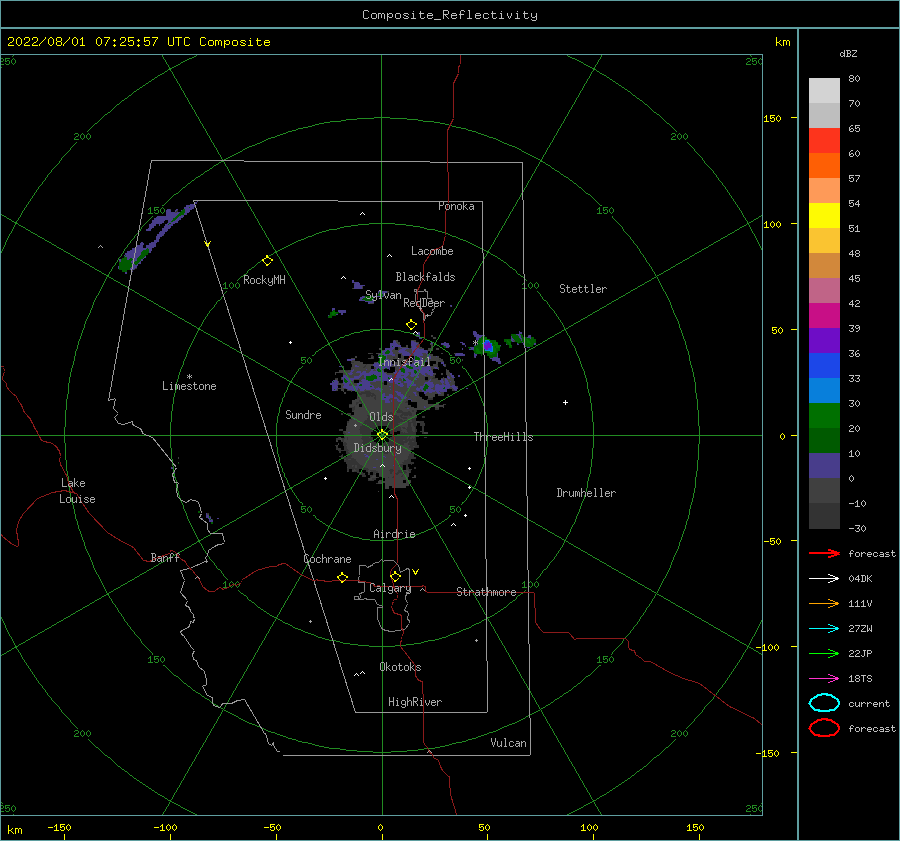Screen dimensions: 900x841
Task: Click the orange 111V arrow in legend
Action: [824, 603]
